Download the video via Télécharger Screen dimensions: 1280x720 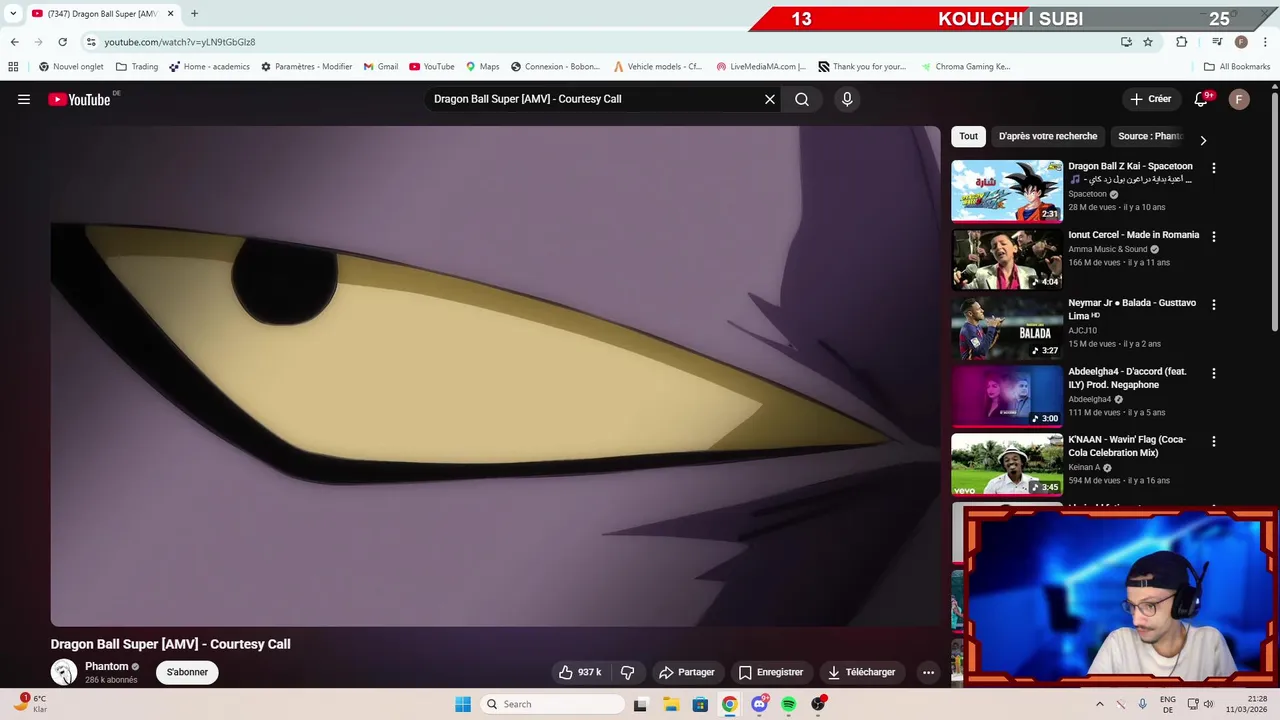[x=860, y=672]
